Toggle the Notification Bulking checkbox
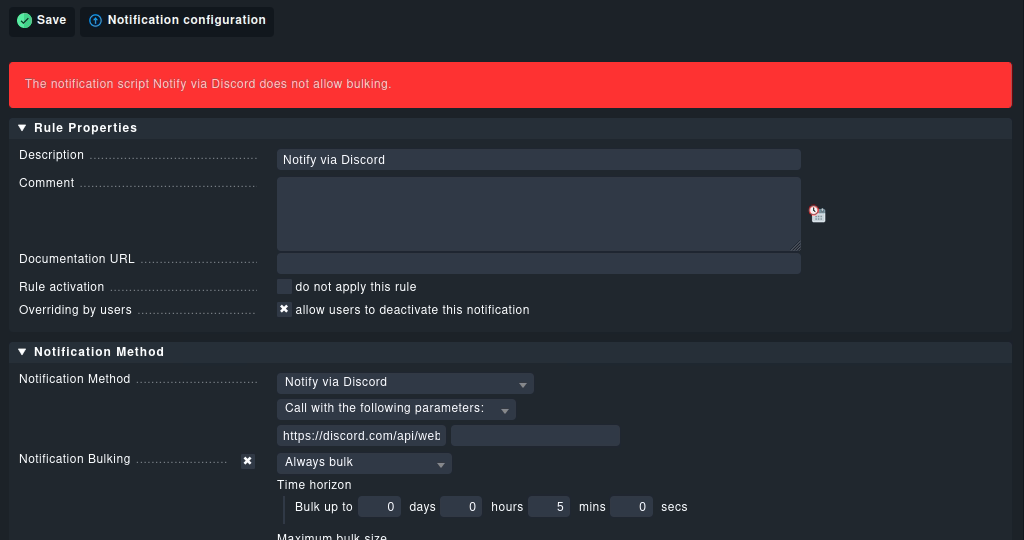Screen dimensions: 1024x540 [x=248, y=461]
